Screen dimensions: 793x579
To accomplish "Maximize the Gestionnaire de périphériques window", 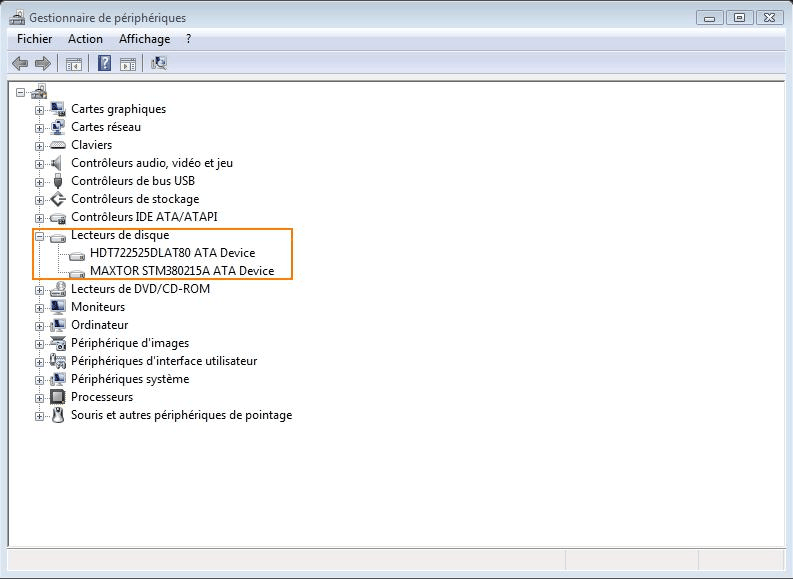I will click(739, 18).
